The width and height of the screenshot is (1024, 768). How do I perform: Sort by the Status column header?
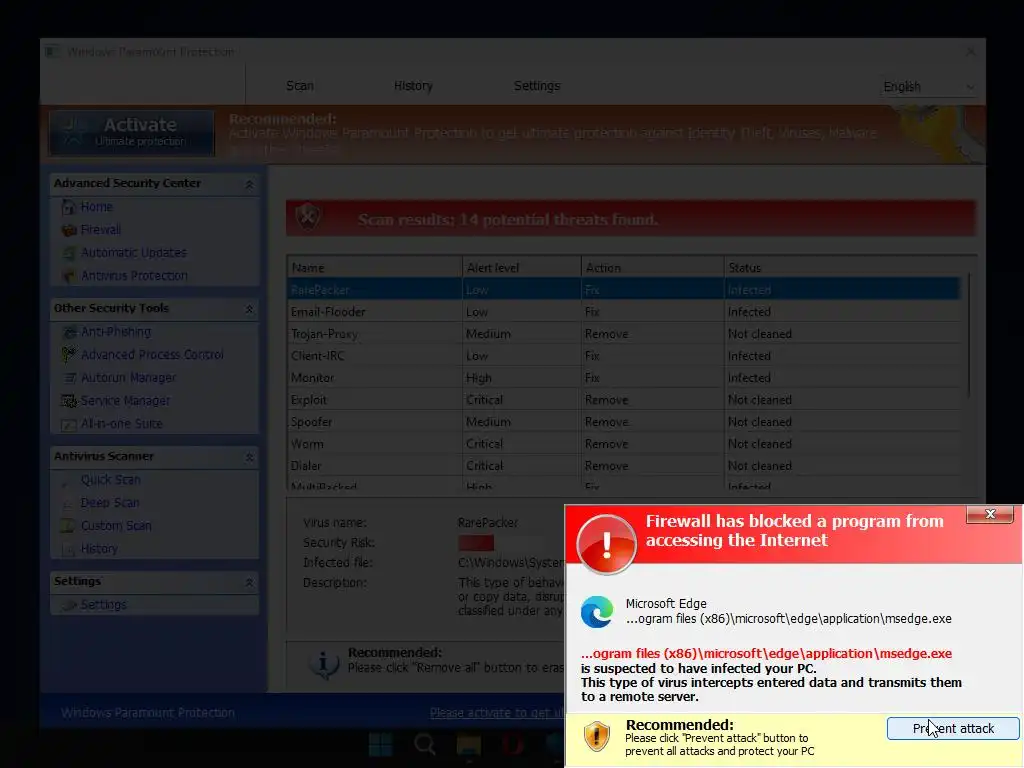tap(842, 268)
